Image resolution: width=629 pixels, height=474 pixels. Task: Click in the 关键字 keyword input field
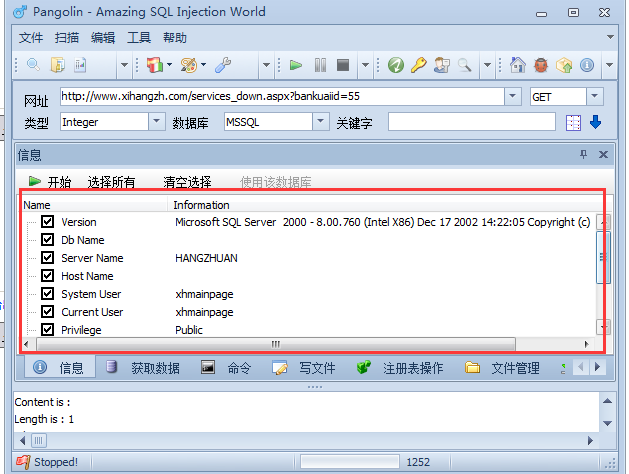(471, 122)
